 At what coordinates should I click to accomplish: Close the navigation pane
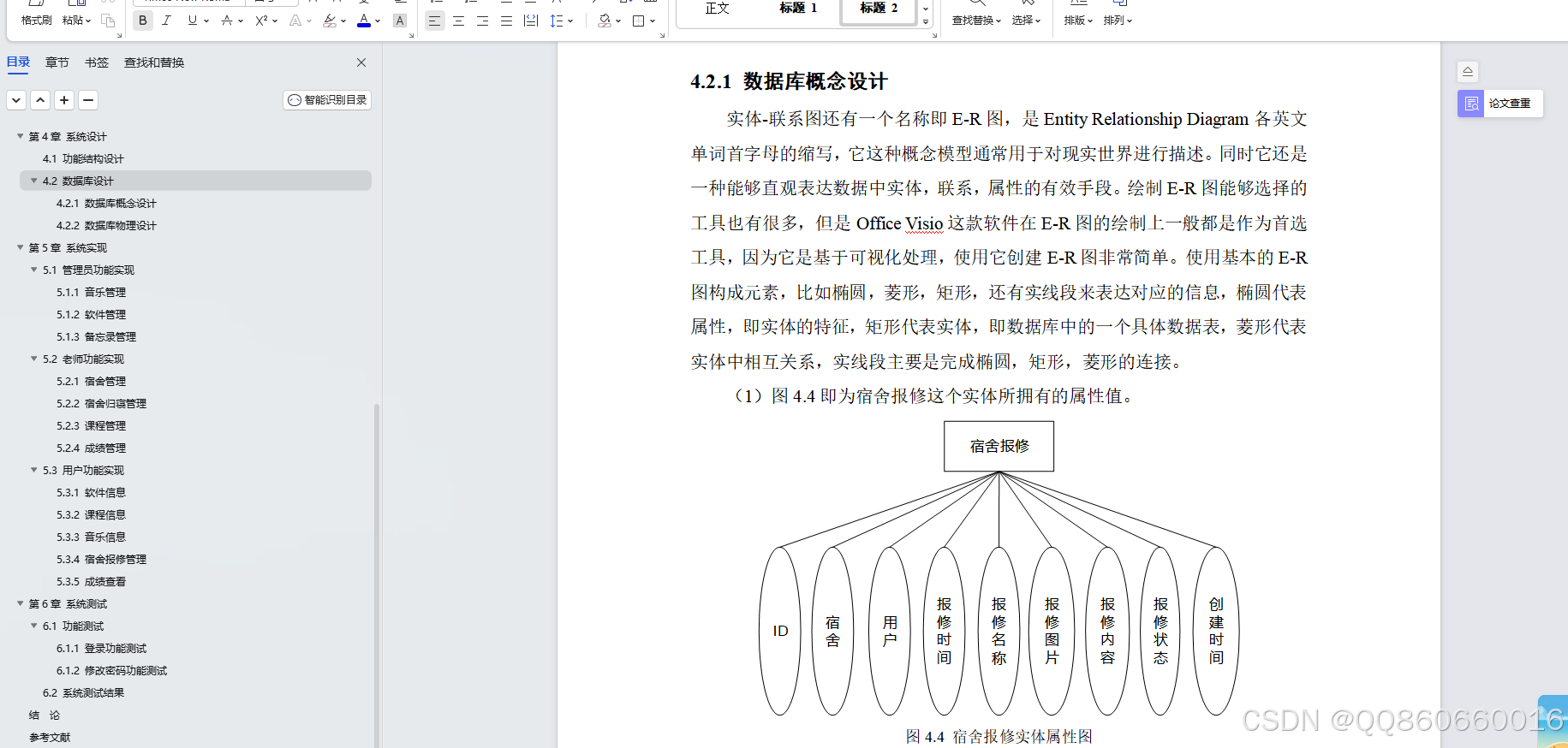point(361,62)
